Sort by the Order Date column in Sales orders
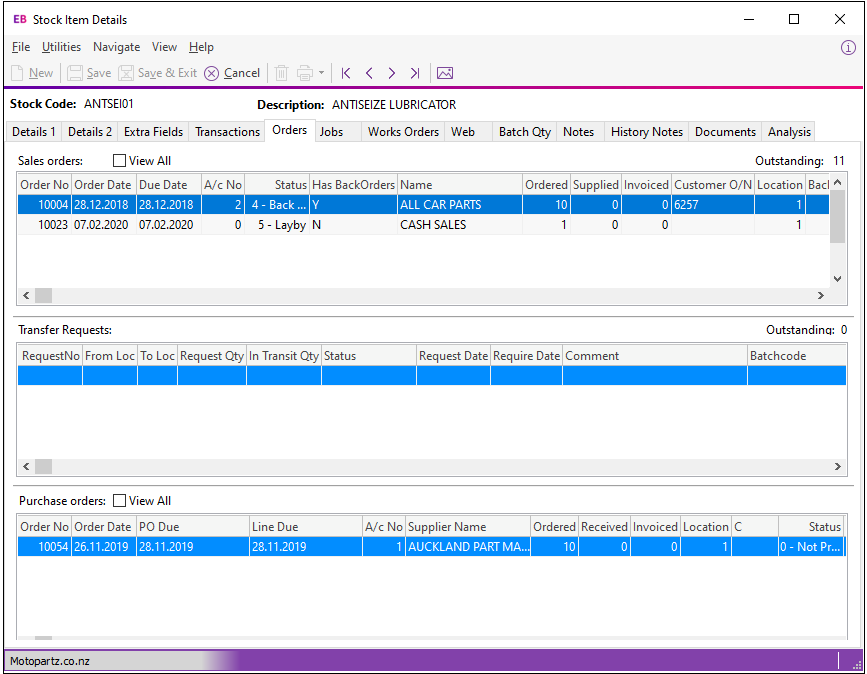Viewport: 867px width, 674px height. click(103, 185)
